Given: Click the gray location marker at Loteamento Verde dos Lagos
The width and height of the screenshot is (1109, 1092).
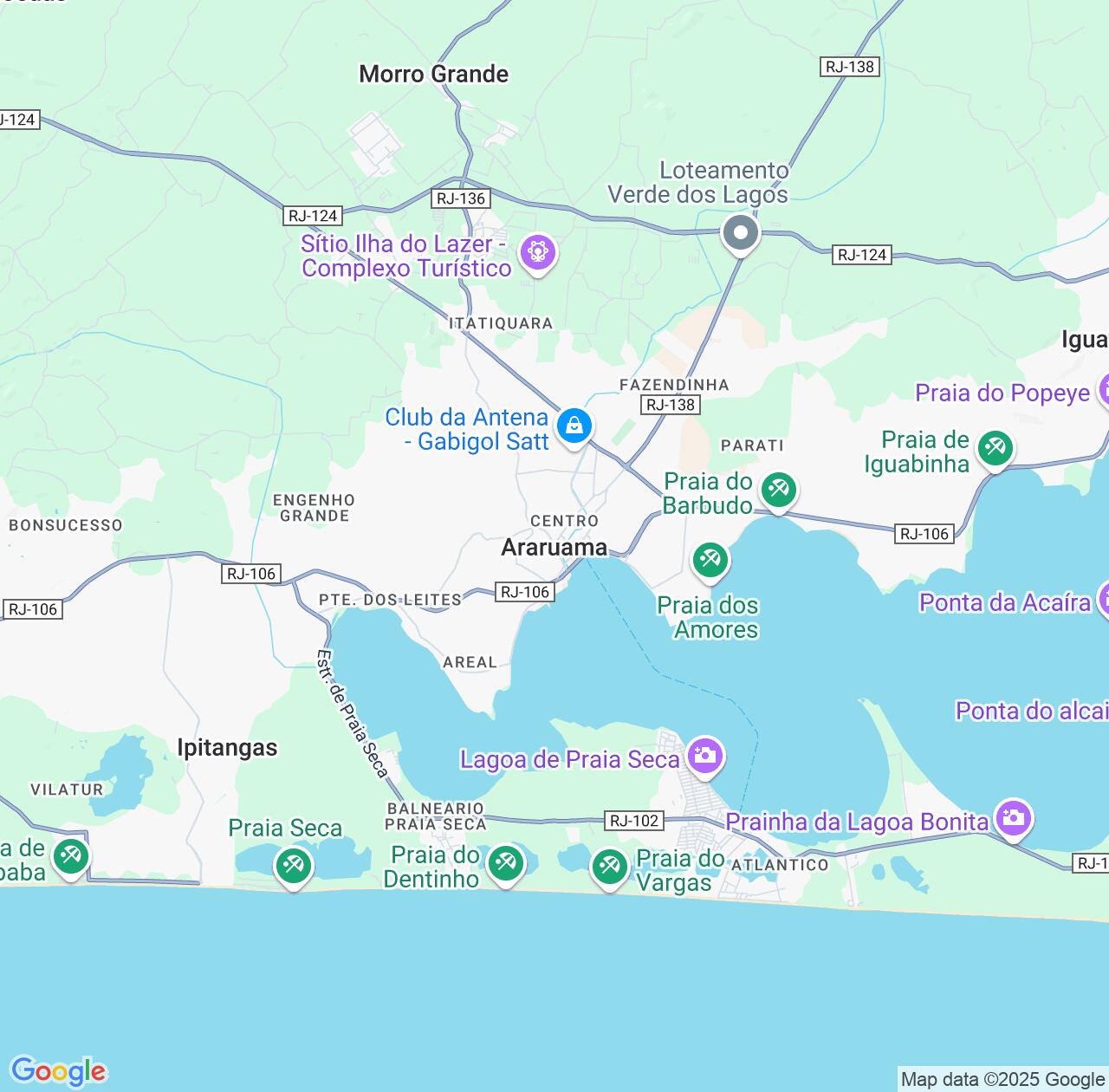Looking at the screenshot, I should point(741,233).
